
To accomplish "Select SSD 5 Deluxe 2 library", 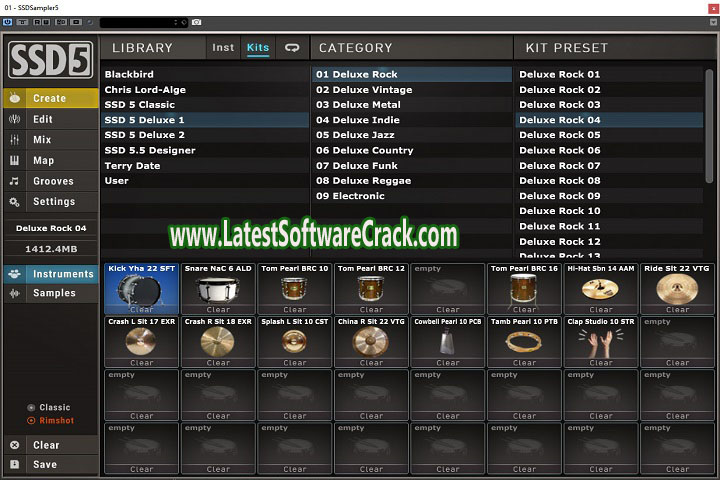I will pyautogui.click(x=144, y=135).
